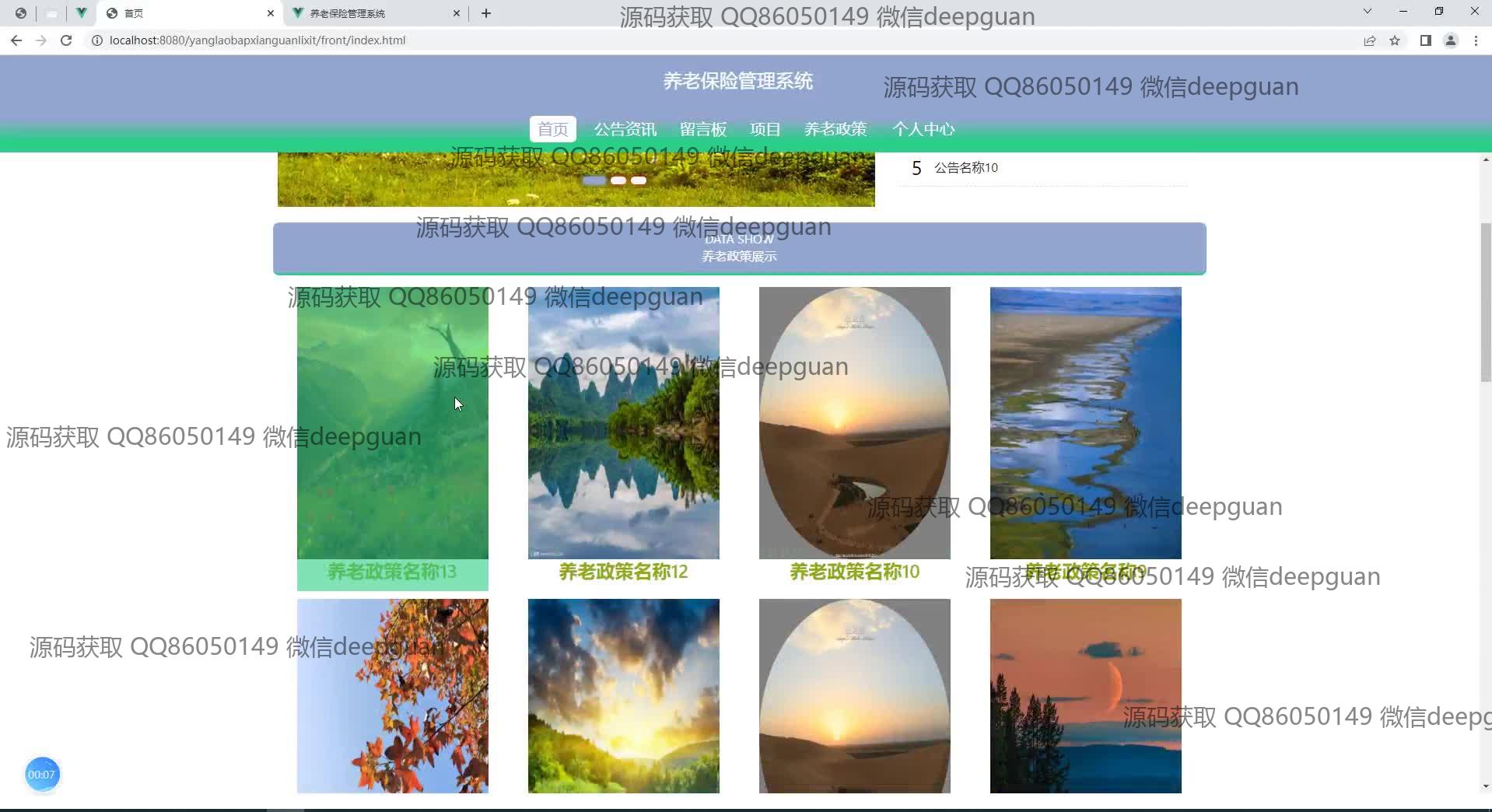Reload the current page

coord(66,40)
